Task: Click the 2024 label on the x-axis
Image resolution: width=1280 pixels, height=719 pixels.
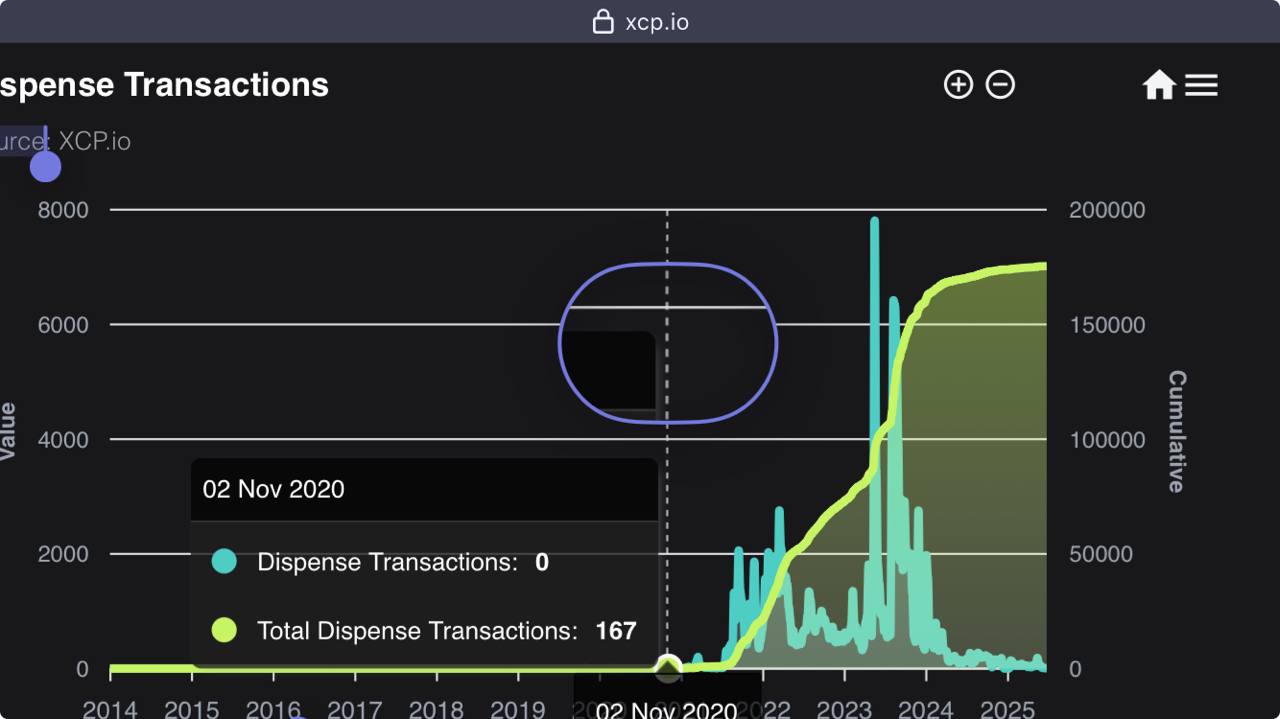Action: (926, 710)
